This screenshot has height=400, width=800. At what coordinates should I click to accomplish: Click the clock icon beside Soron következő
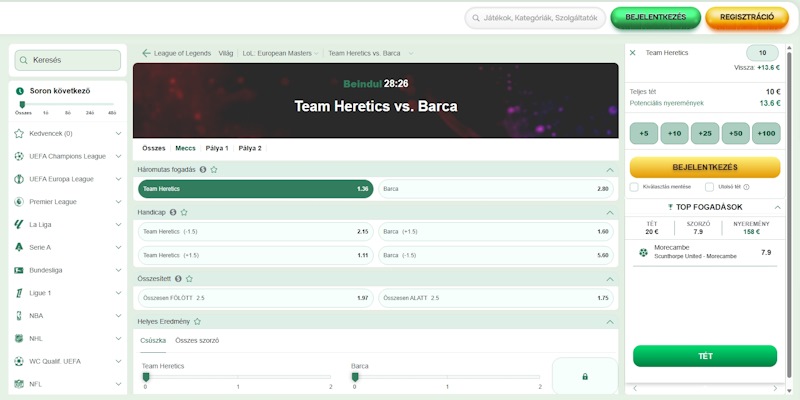[20, 91]
